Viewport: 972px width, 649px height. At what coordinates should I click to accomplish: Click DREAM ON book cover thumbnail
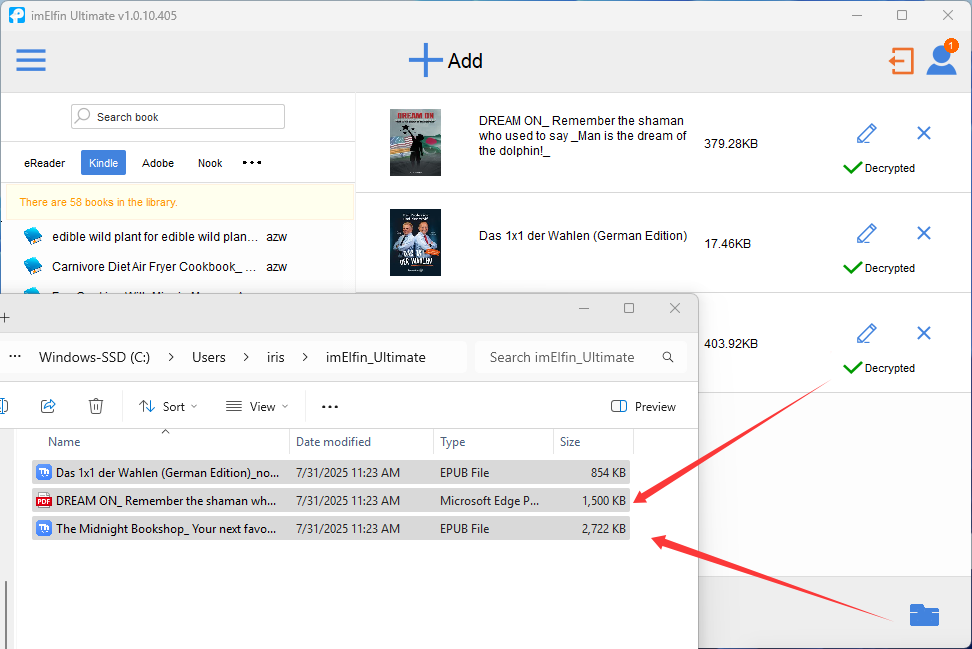point(415,143)
